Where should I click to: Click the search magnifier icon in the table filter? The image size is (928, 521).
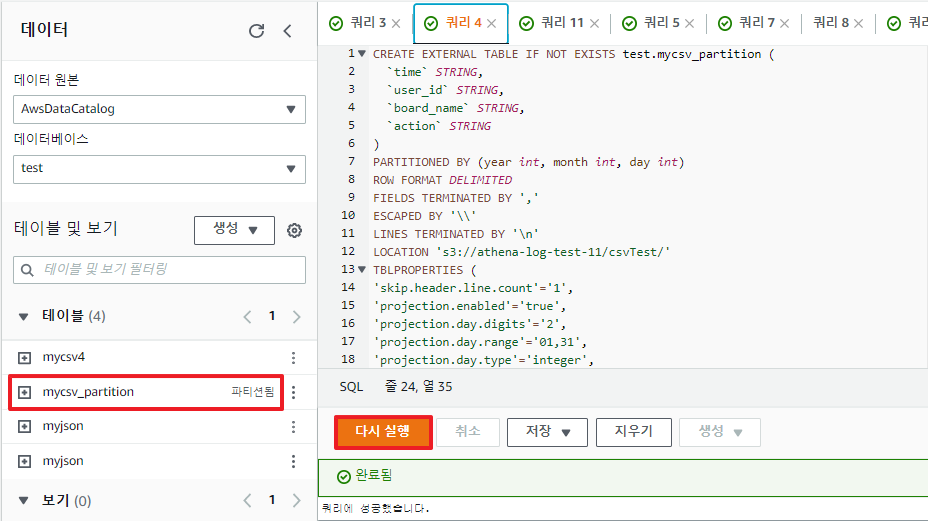tap(27, 270)
